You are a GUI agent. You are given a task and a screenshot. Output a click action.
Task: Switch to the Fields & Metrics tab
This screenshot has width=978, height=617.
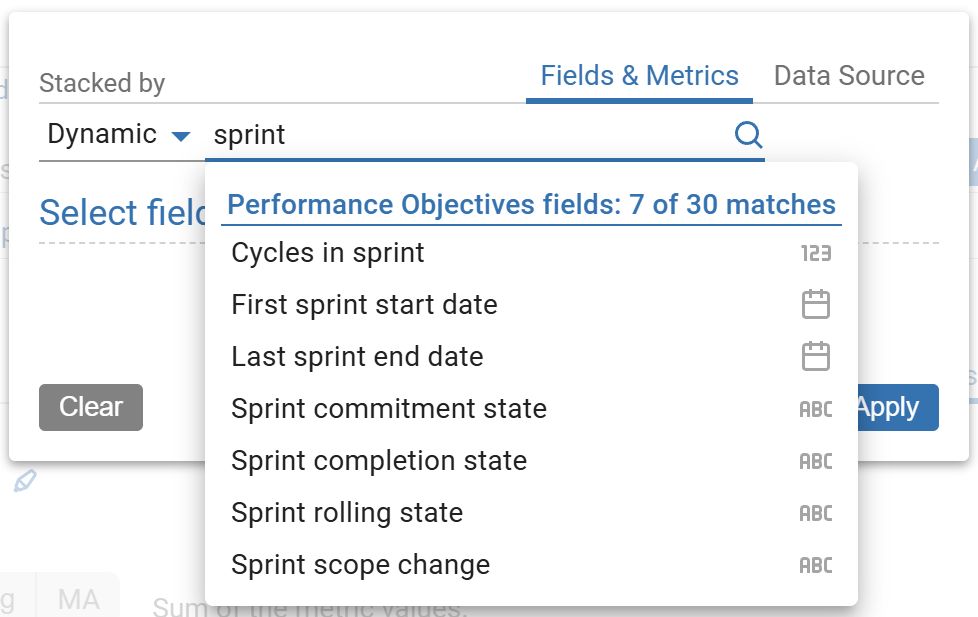click(639, 76)
